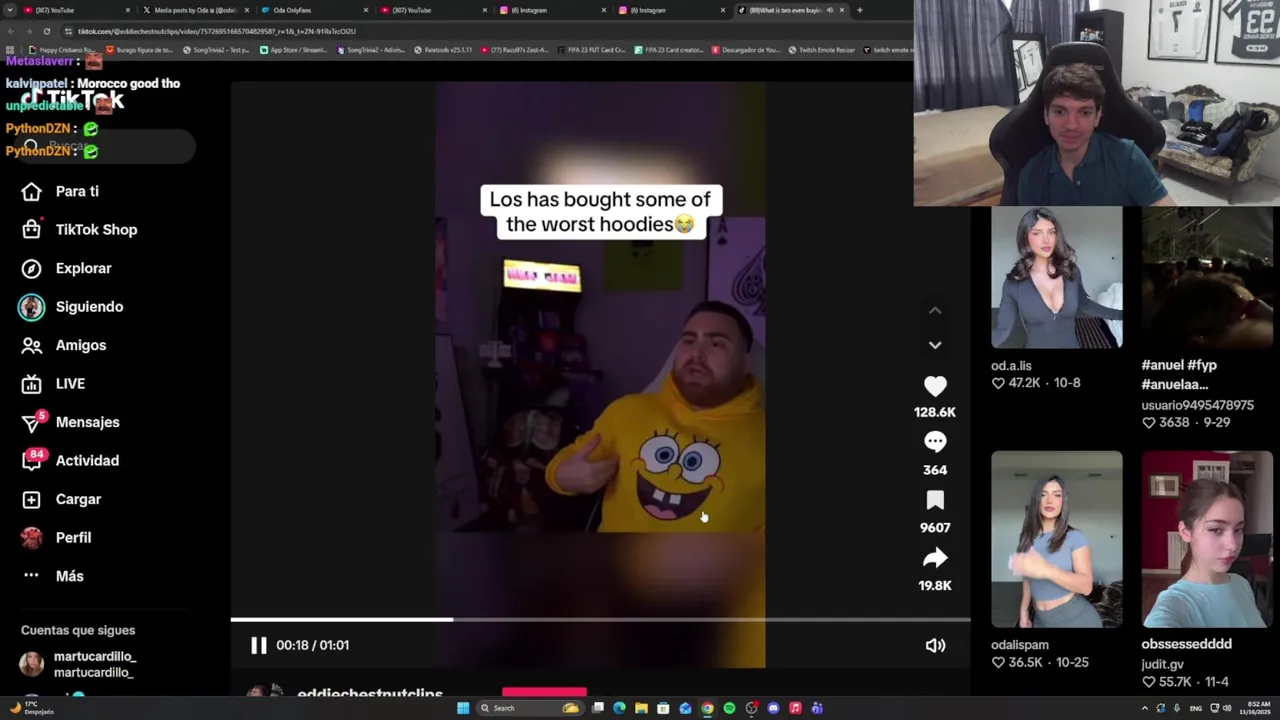Open the Faletools v25.1.11 bookmark
The image size is (1280, 720).
pyautogui.click(x=442, y=50)
